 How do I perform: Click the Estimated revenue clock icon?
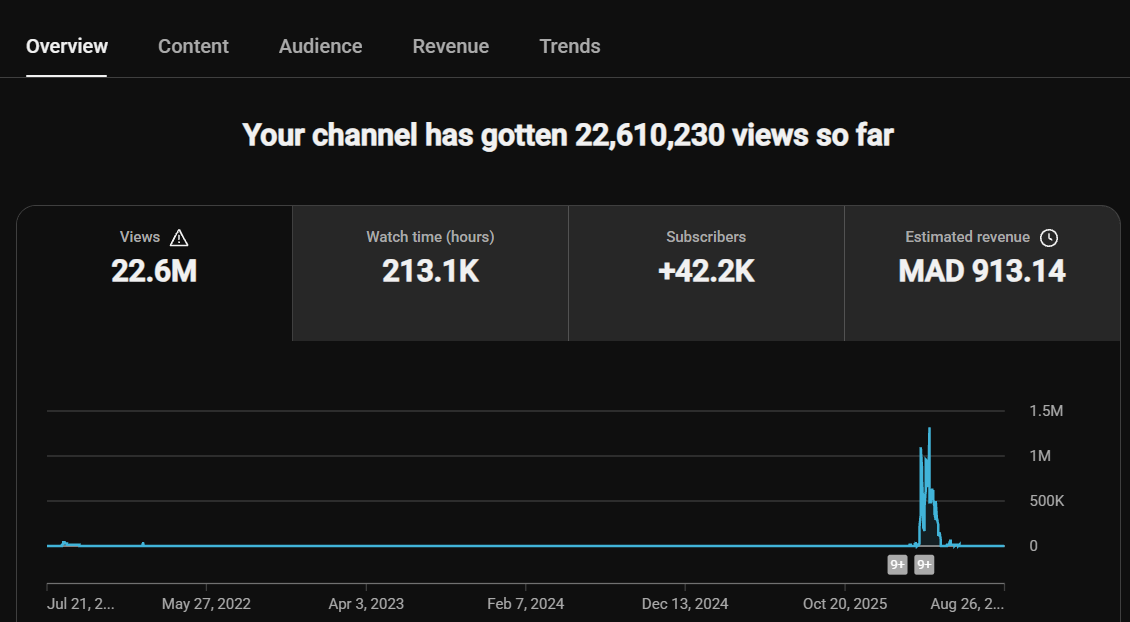[1049, 238]
